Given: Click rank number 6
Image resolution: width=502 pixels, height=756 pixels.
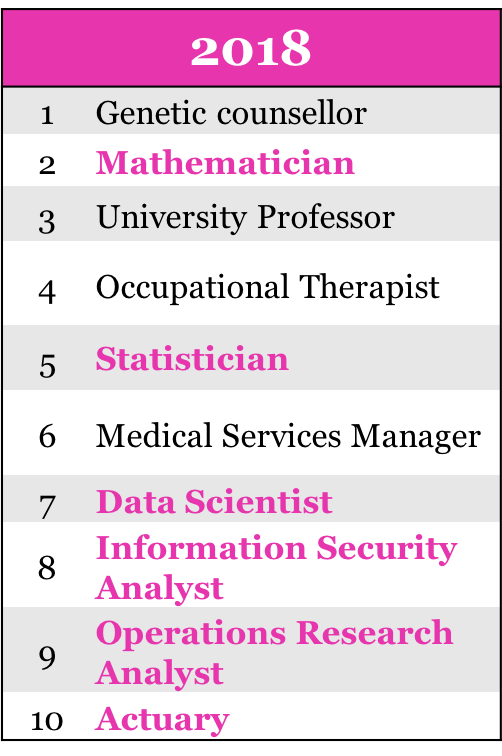Looking at the screenshot, I should [47, 436].
